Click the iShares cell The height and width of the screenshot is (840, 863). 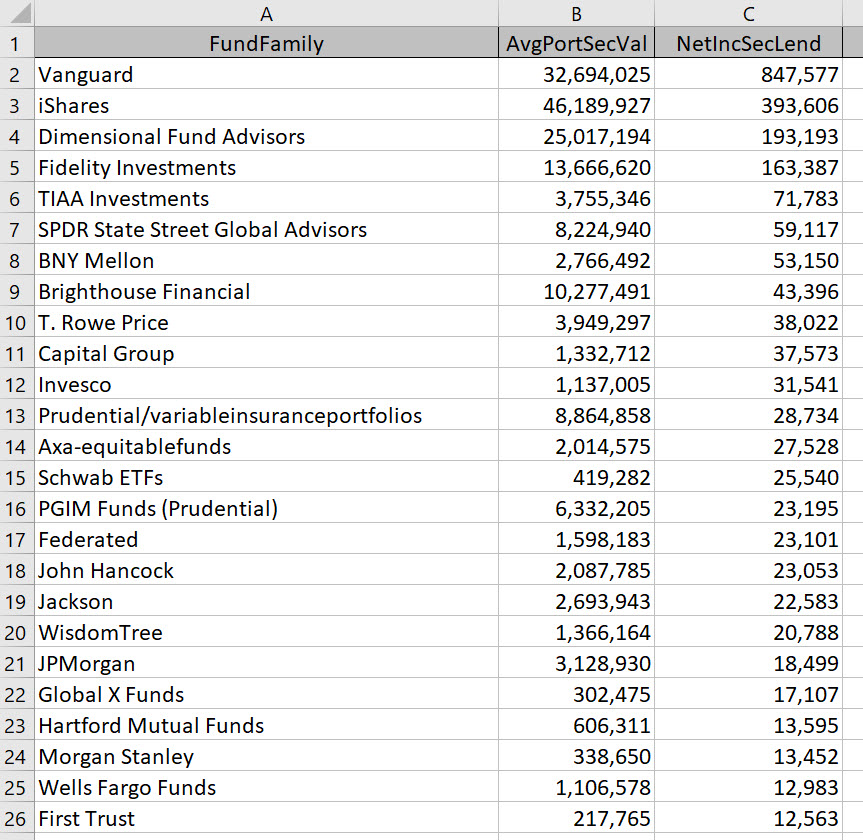(266, 105)
